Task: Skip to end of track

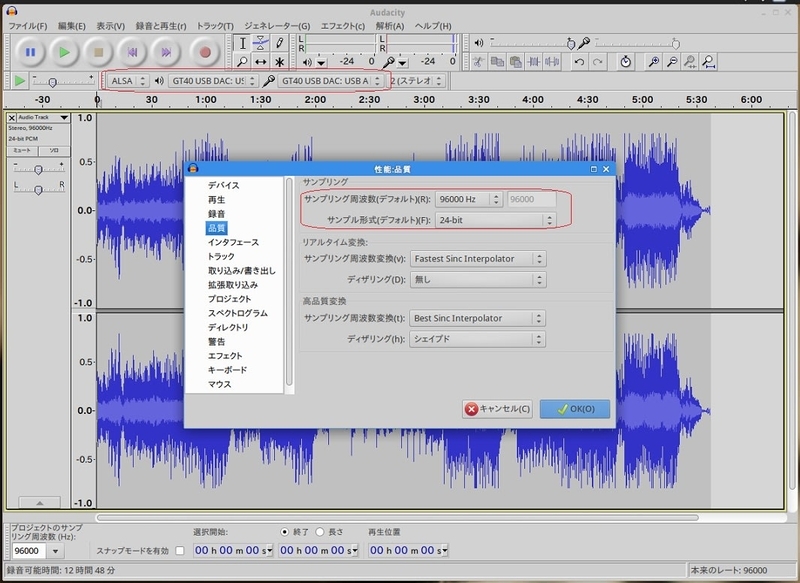Action: coord(166,52)
